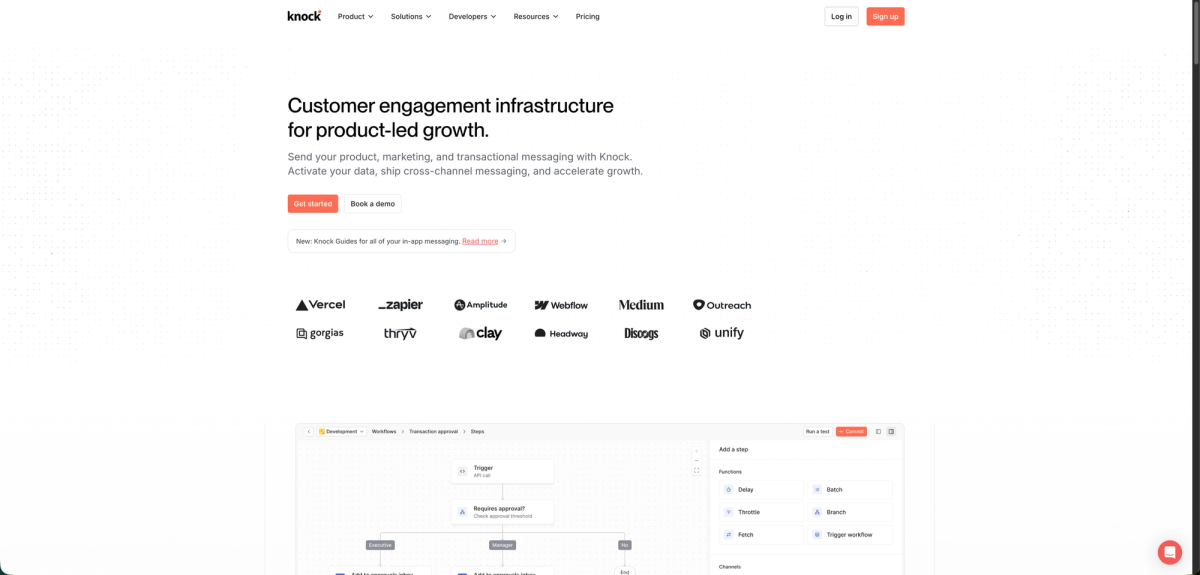The height and width of the screenshot is (575, 1200).
Task: Click the Log in button
Action: (x=842, y=16)
